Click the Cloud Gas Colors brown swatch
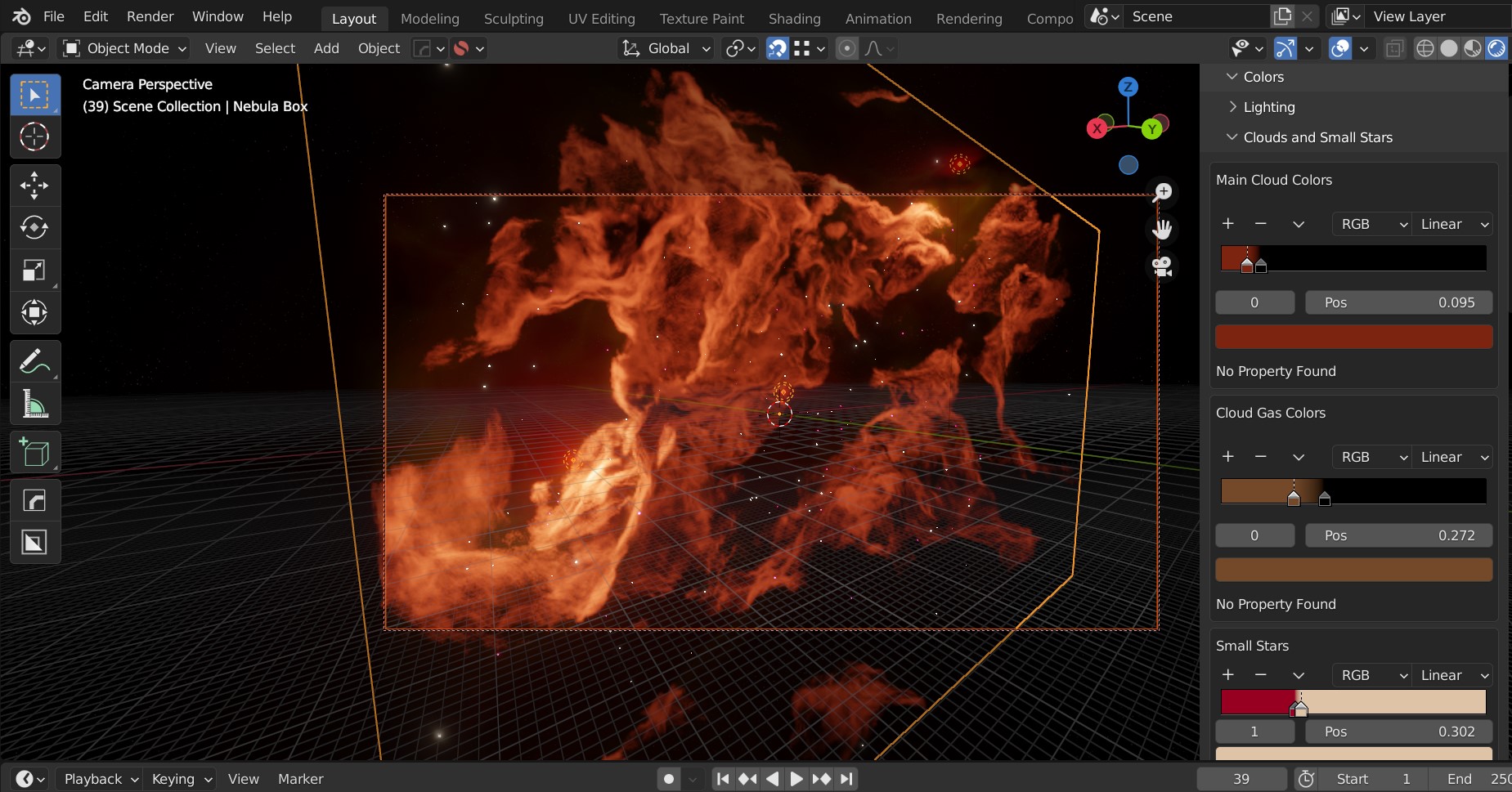Image resolution: width=1512 pixels, height=792 pixels. click(x=1353, y=570)
